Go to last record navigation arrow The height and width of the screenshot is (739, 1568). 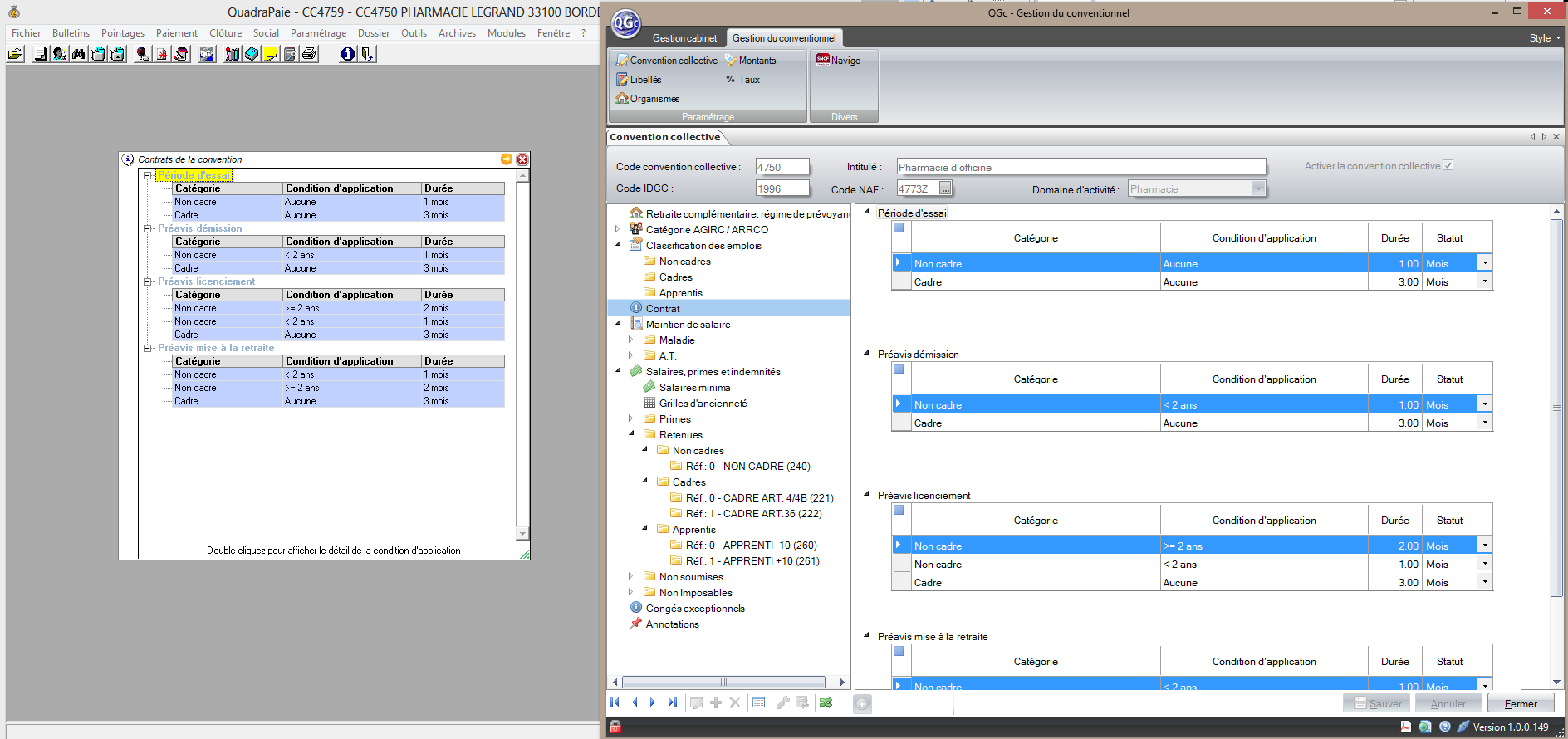[x=673, y=702]
